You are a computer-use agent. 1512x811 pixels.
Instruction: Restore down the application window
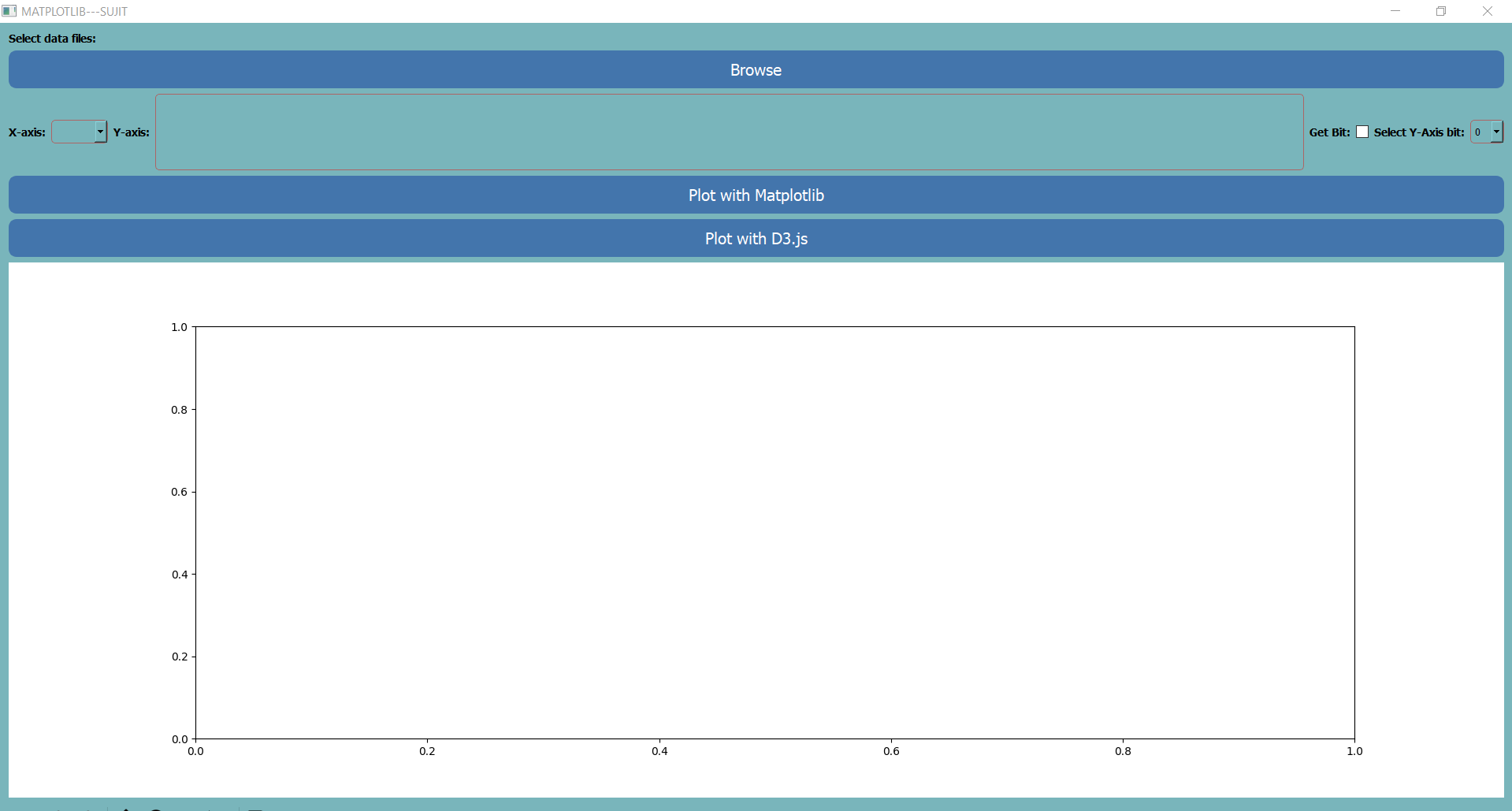coord(1441,11)
